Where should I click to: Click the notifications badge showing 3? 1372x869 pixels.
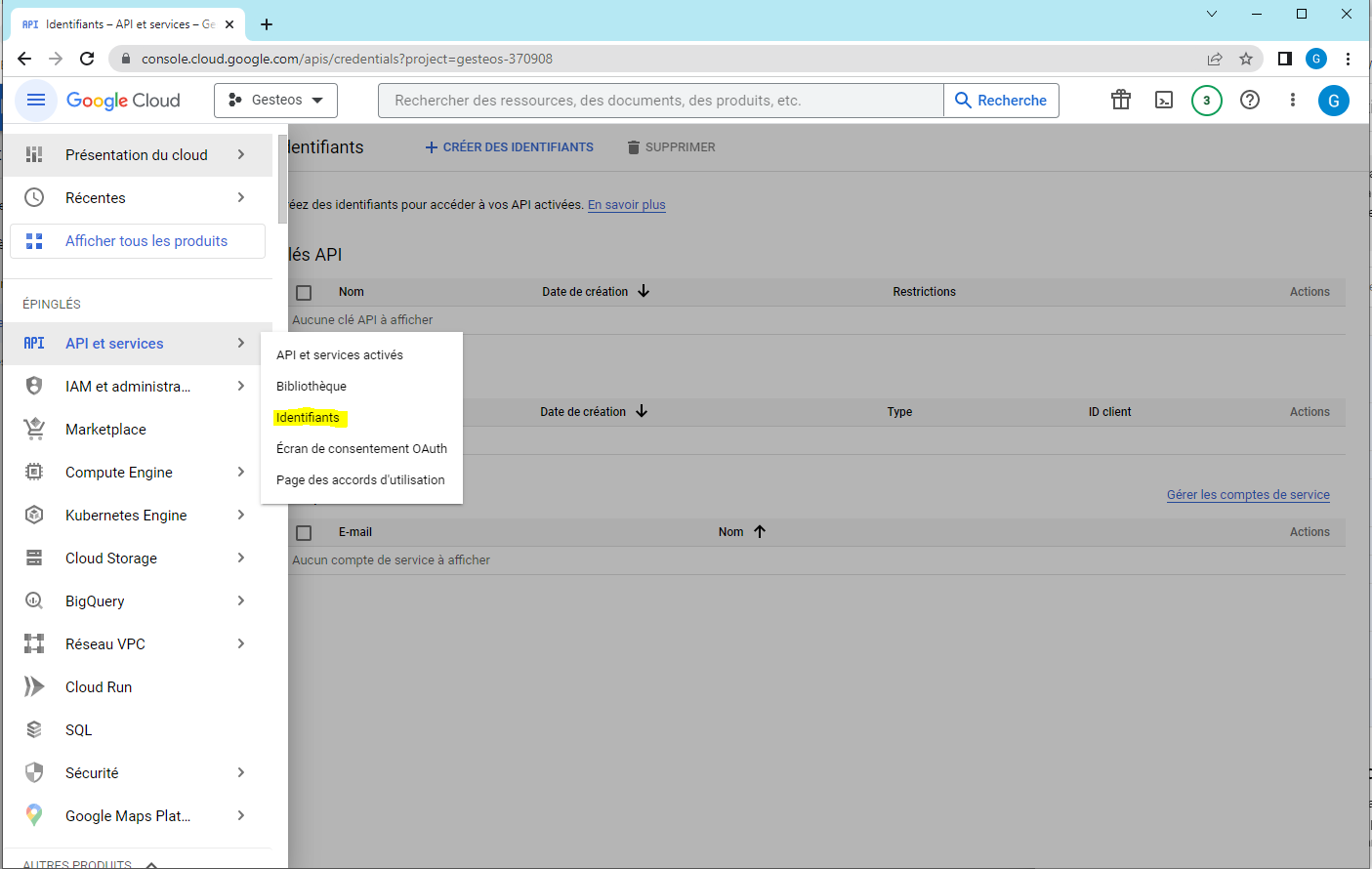tap(1207, 101)
